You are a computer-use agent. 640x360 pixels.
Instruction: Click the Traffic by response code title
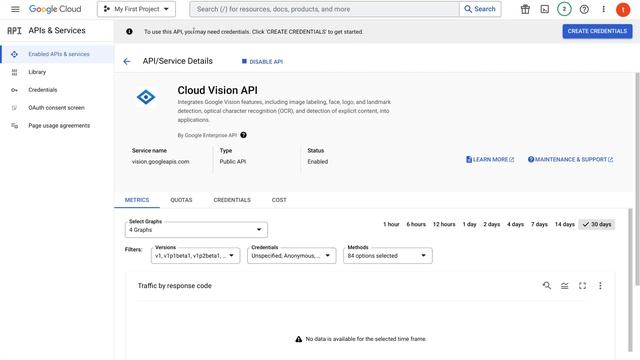[174, 286]
